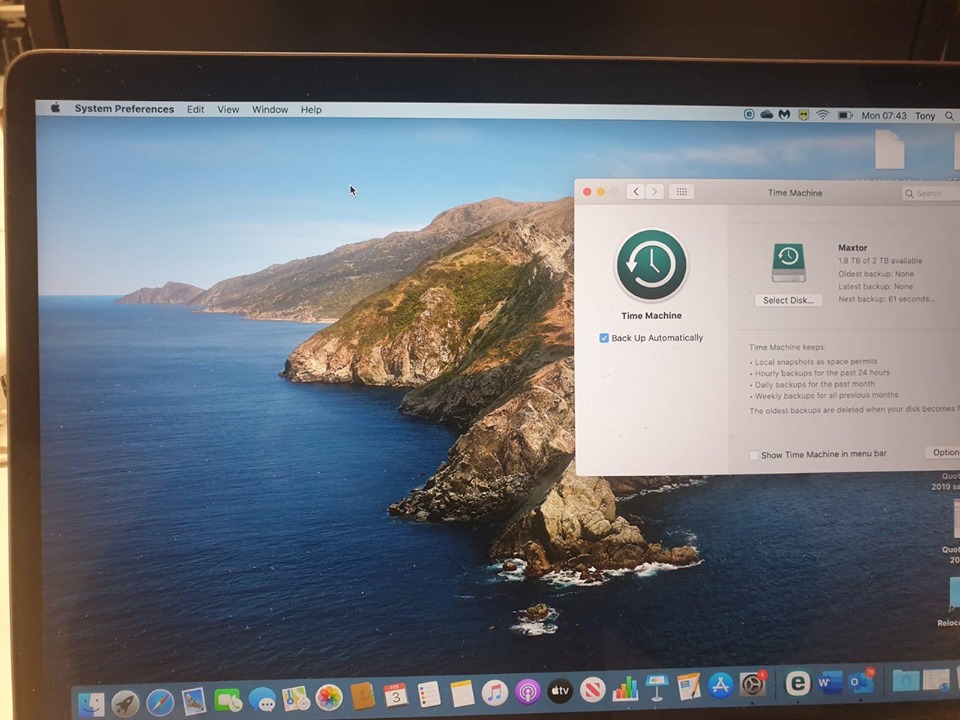
Task: Open the Apple menu
Action: (x=55, y=108)
